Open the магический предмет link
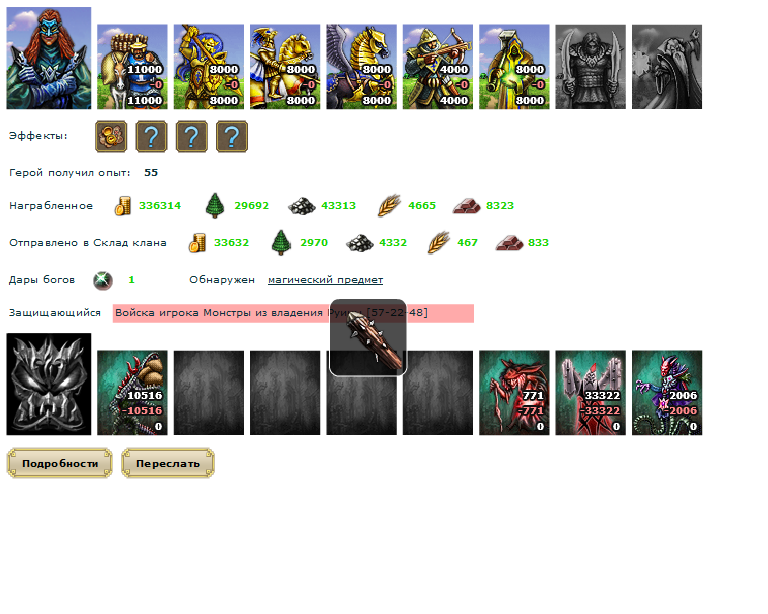Screen dimensions: 768x614 tap(325, 280)
